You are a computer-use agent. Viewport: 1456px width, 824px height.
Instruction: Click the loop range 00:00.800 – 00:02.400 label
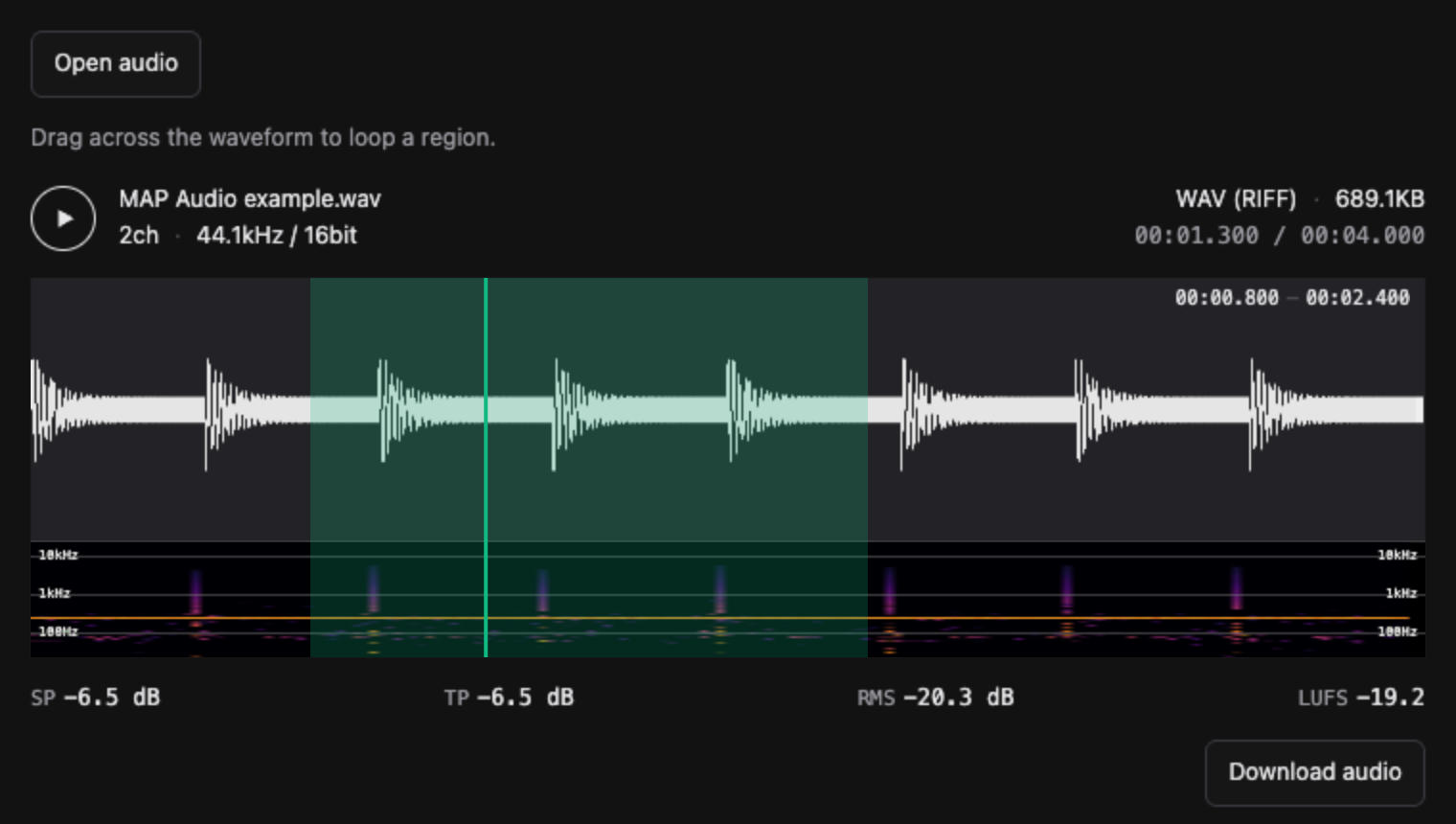point(1292,298)
